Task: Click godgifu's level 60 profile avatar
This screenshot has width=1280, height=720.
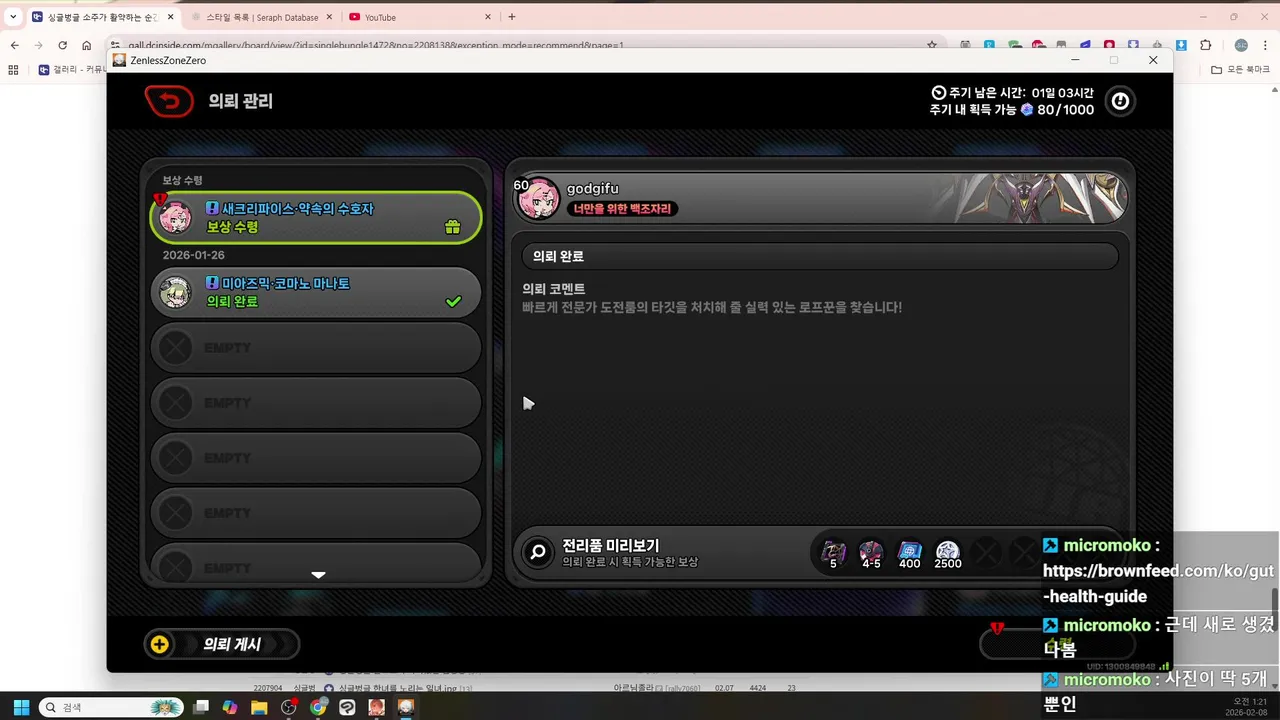Action: pyautogui.click(x=538, y=198)
